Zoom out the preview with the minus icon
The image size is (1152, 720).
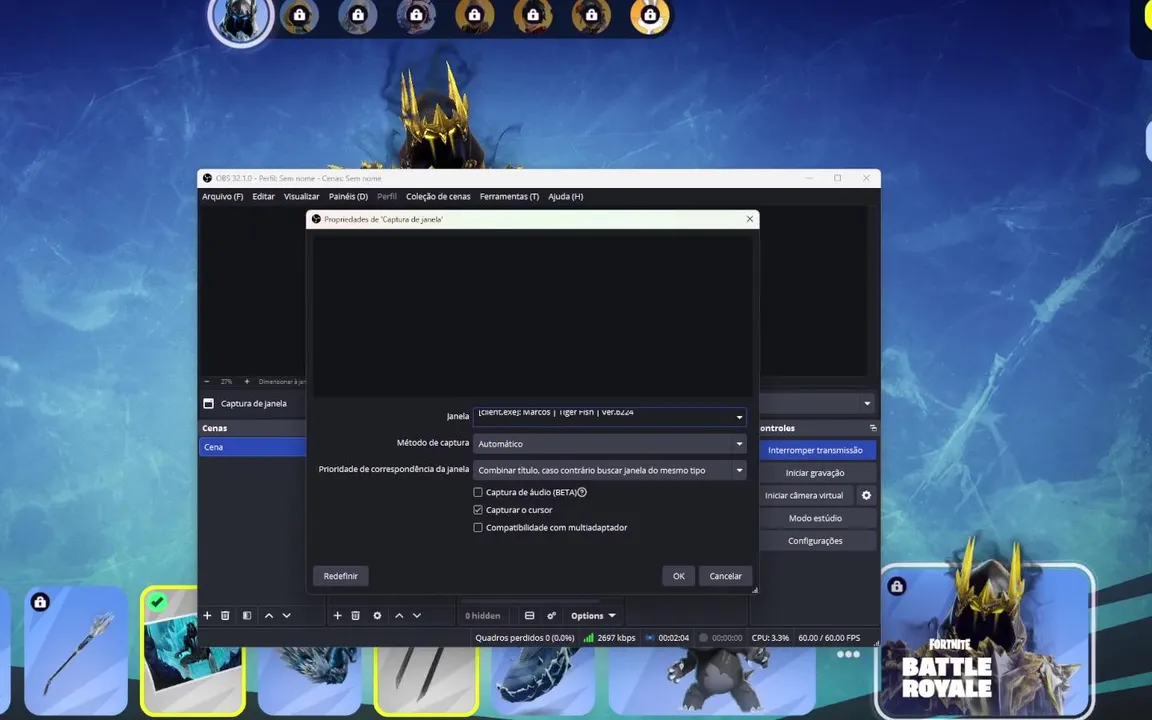(x=206, y=381)
